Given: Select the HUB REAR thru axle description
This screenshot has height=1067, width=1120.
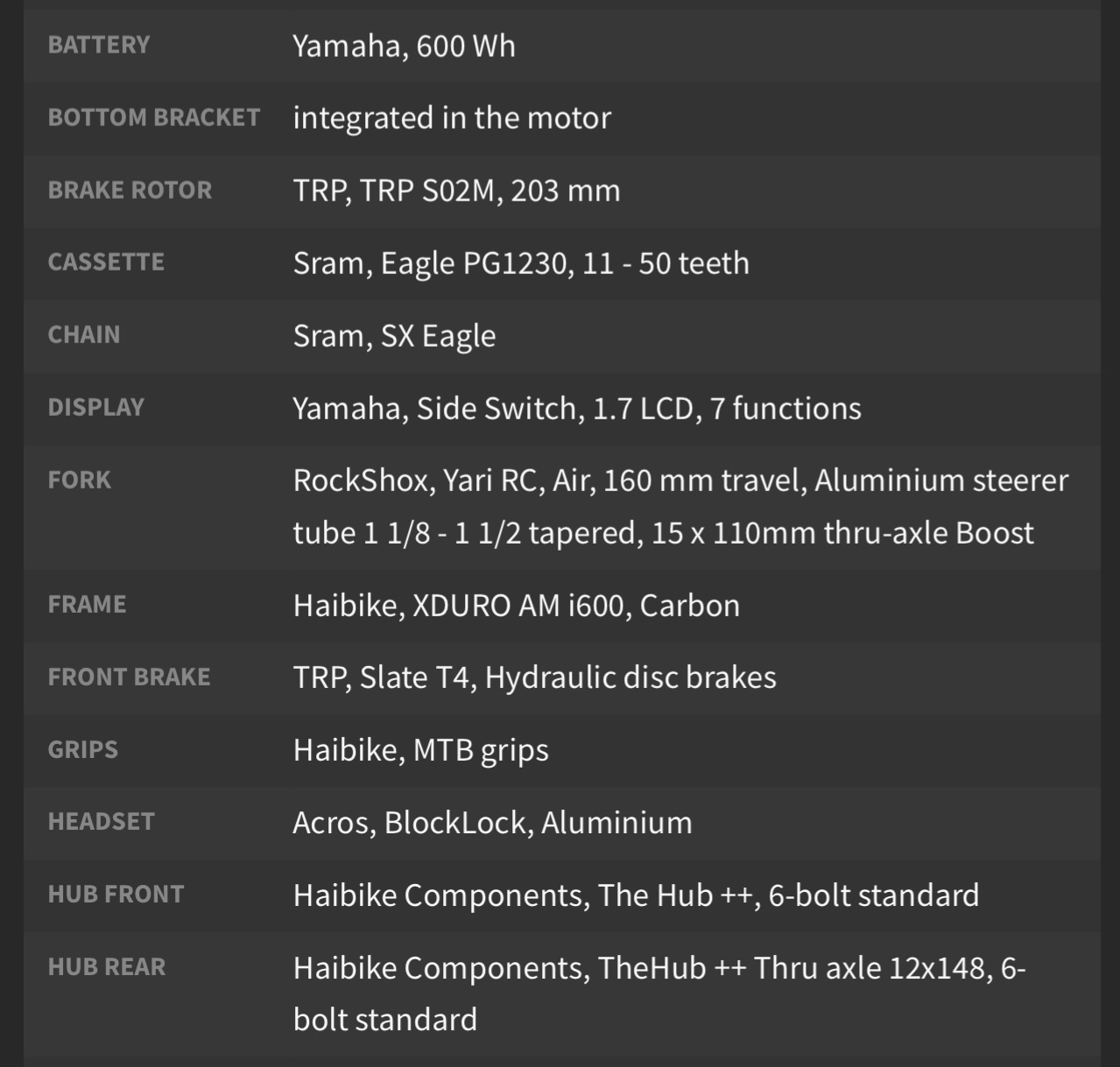Looking at the screenshot, I should [659, 993].
